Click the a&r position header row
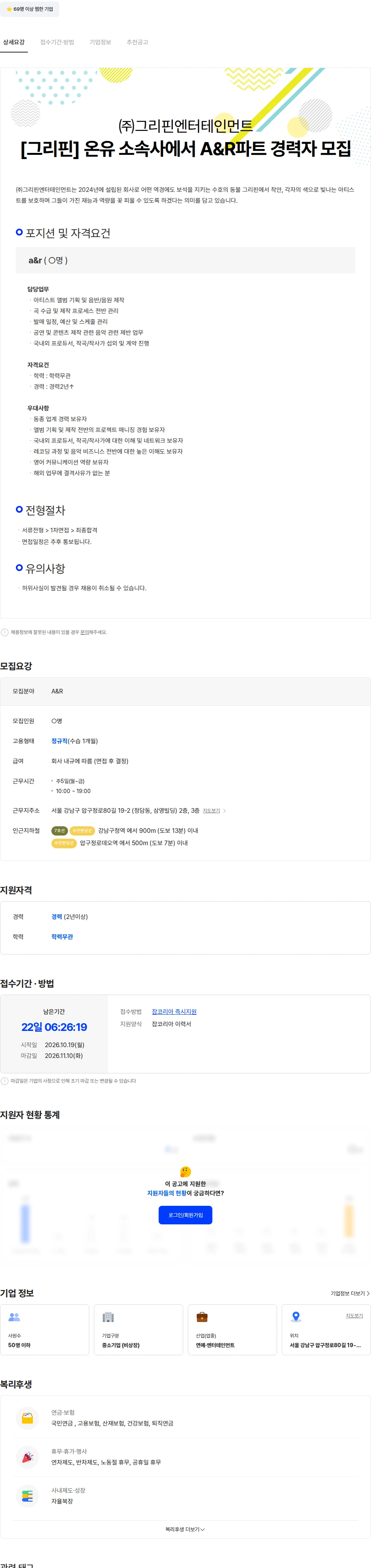The image size is (371, 1568). pyautogui.click(x=185, y=260)
